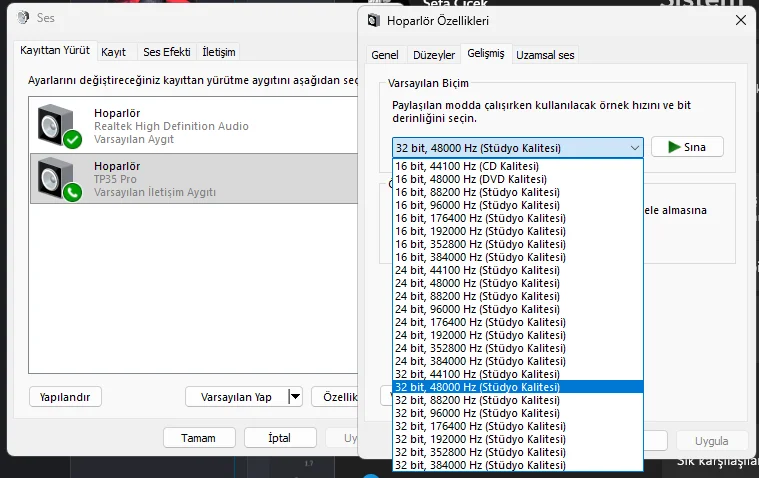Select 24 bit, 48000 Hz option
Viewport: 759px width, 478px height.
(x=517, y=283)
